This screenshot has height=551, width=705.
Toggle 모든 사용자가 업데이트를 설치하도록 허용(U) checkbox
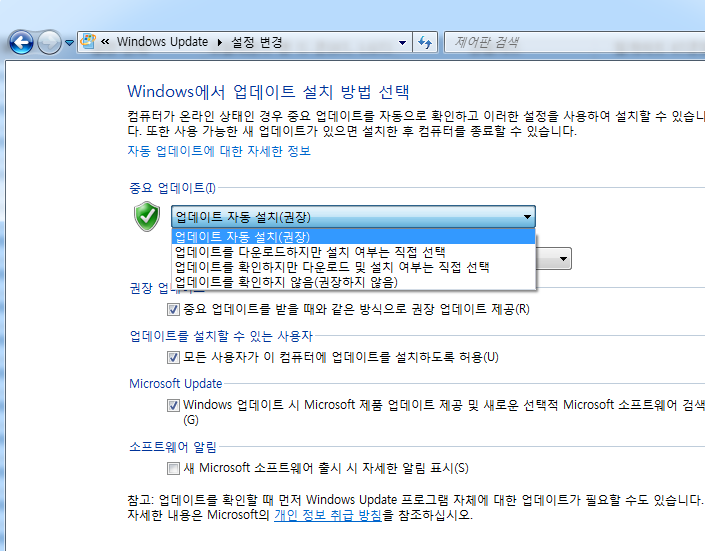point(173,358)
